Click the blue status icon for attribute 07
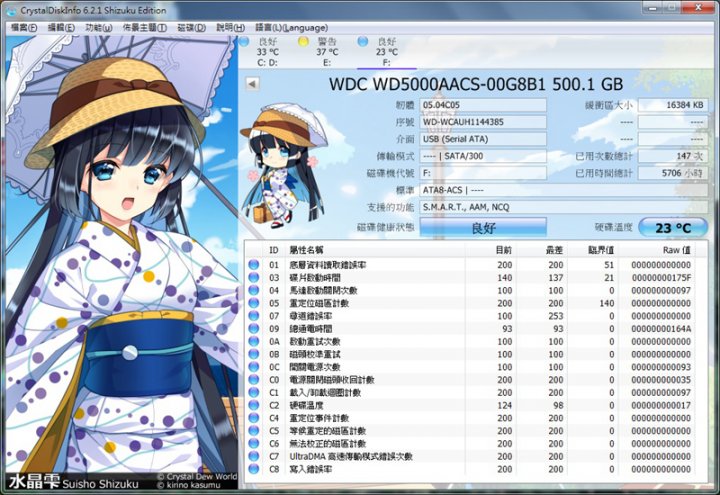The width and height of the screenshot is (720, 495). click(x=253, y=316)
